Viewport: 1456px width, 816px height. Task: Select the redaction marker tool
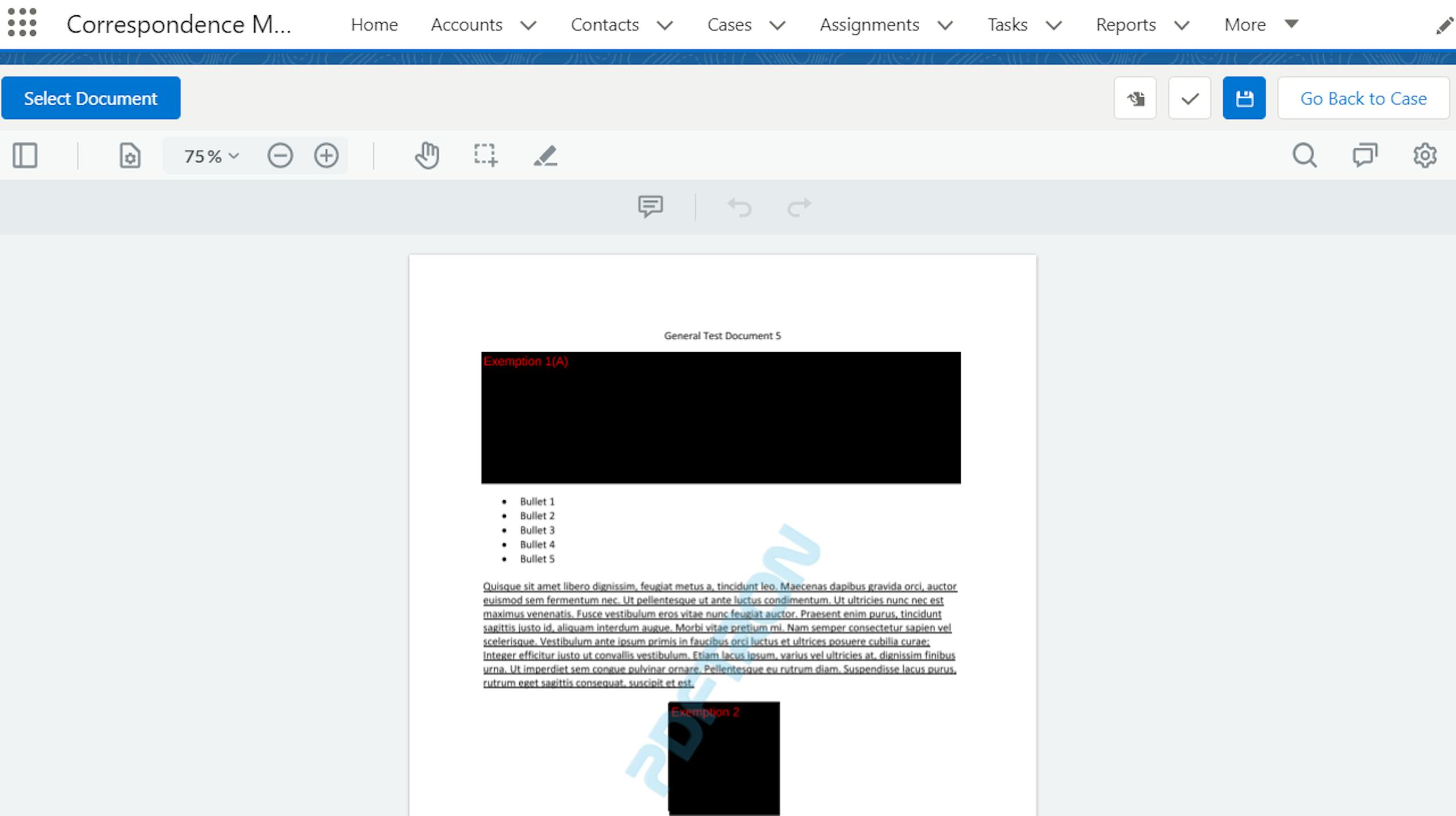click(545, 155)
